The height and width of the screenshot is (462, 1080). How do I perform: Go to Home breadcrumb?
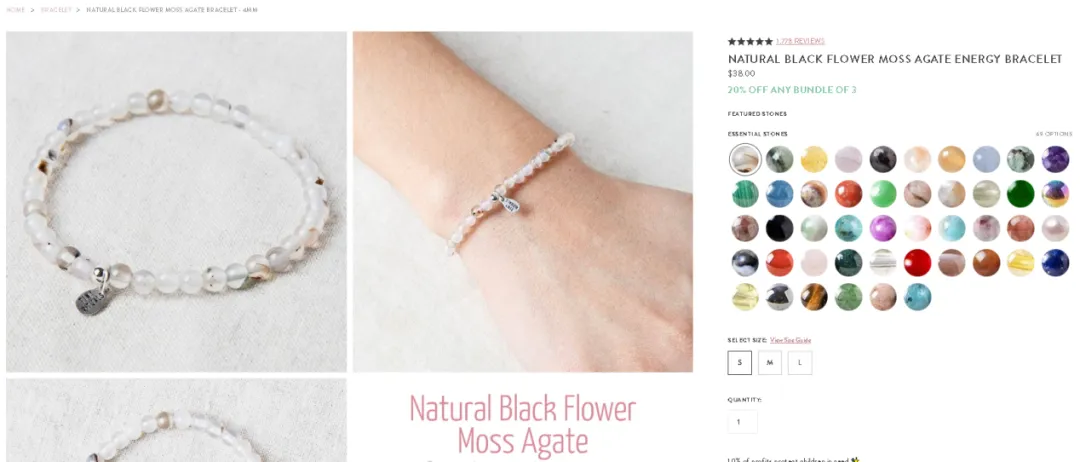point(15,10)
